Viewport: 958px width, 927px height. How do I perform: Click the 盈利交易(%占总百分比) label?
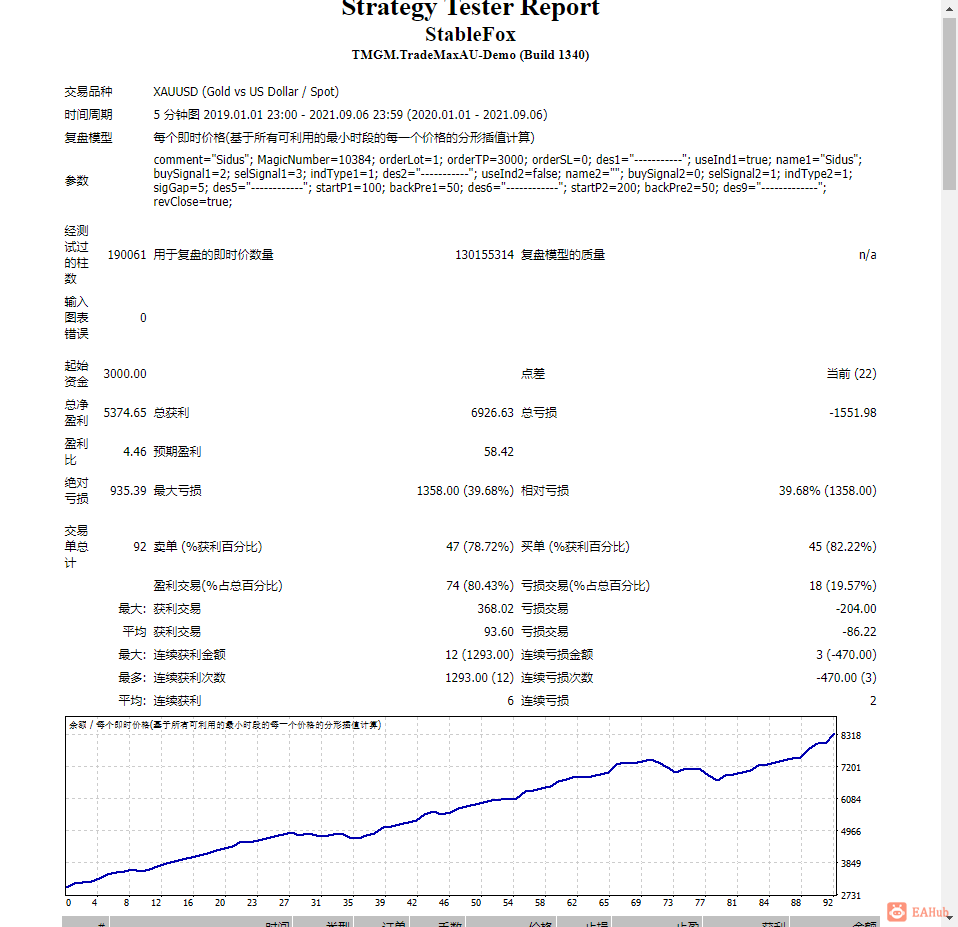pyautogui.click(x=218, y=586)
